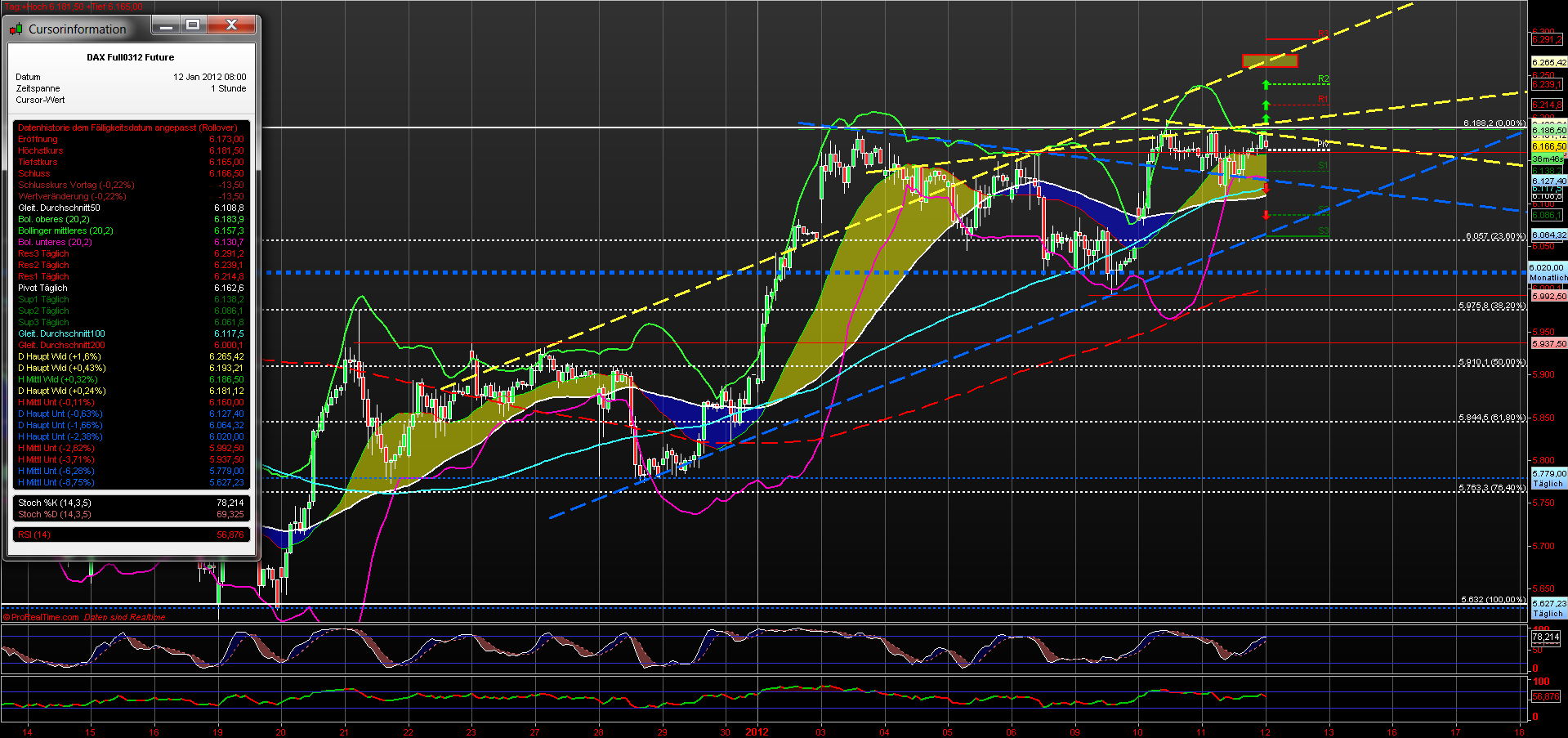This screenshot has height=738, width=1568.
Task: Click the 36m46s candle countdown badge
Action: [x=1547, y=158]
